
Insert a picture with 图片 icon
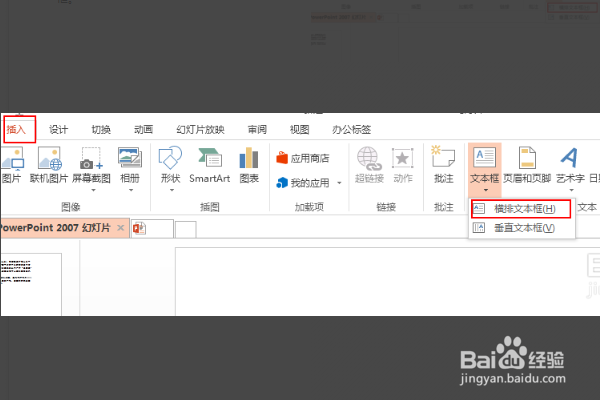(x=12, y=165)
